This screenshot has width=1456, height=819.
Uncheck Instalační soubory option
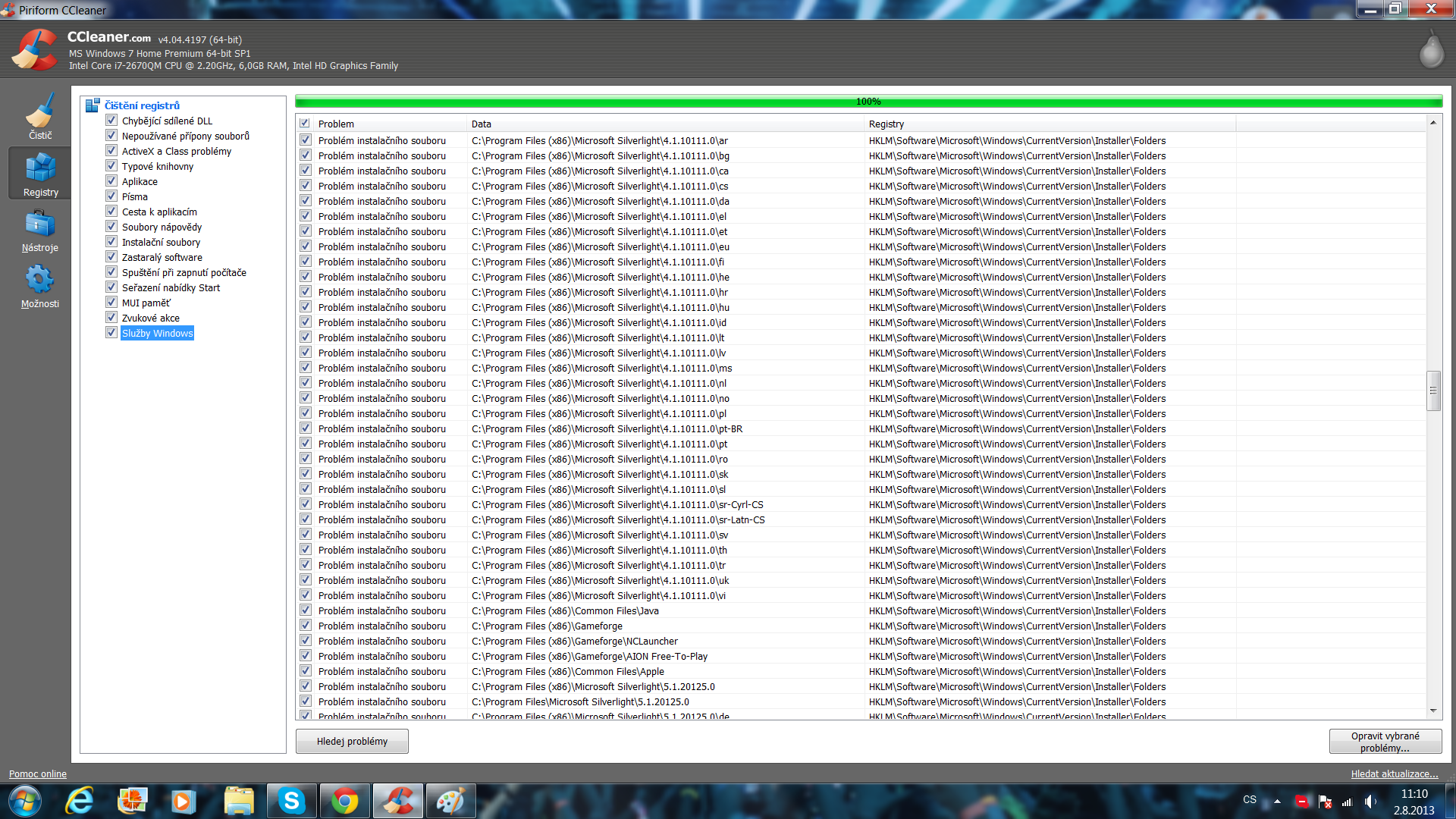click(x=111, y=242)
